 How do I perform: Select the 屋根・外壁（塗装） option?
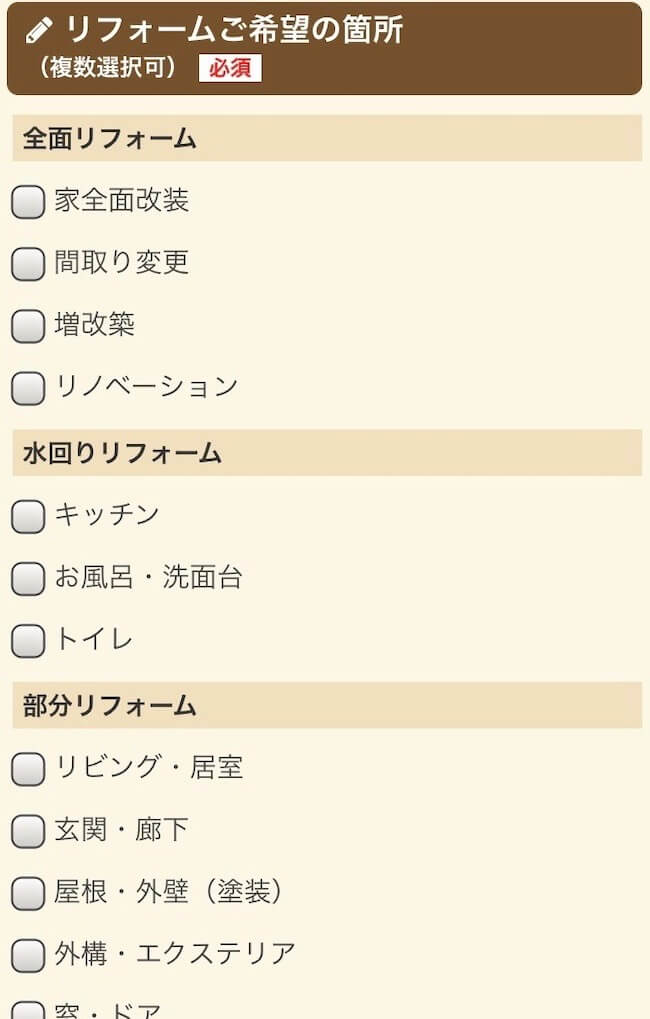(x=26, y=892)
